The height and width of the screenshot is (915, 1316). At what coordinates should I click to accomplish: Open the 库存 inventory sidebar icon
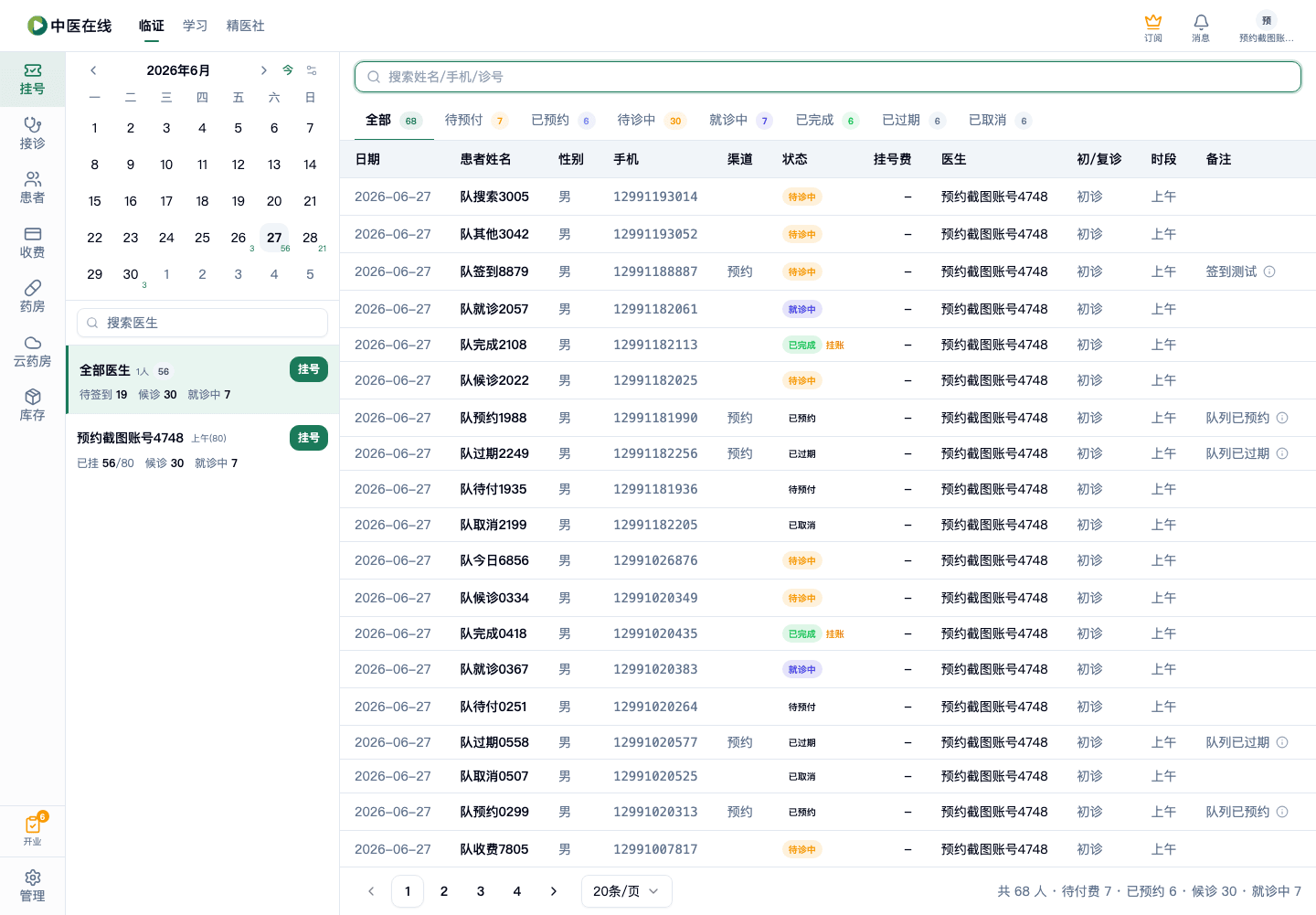32,405
